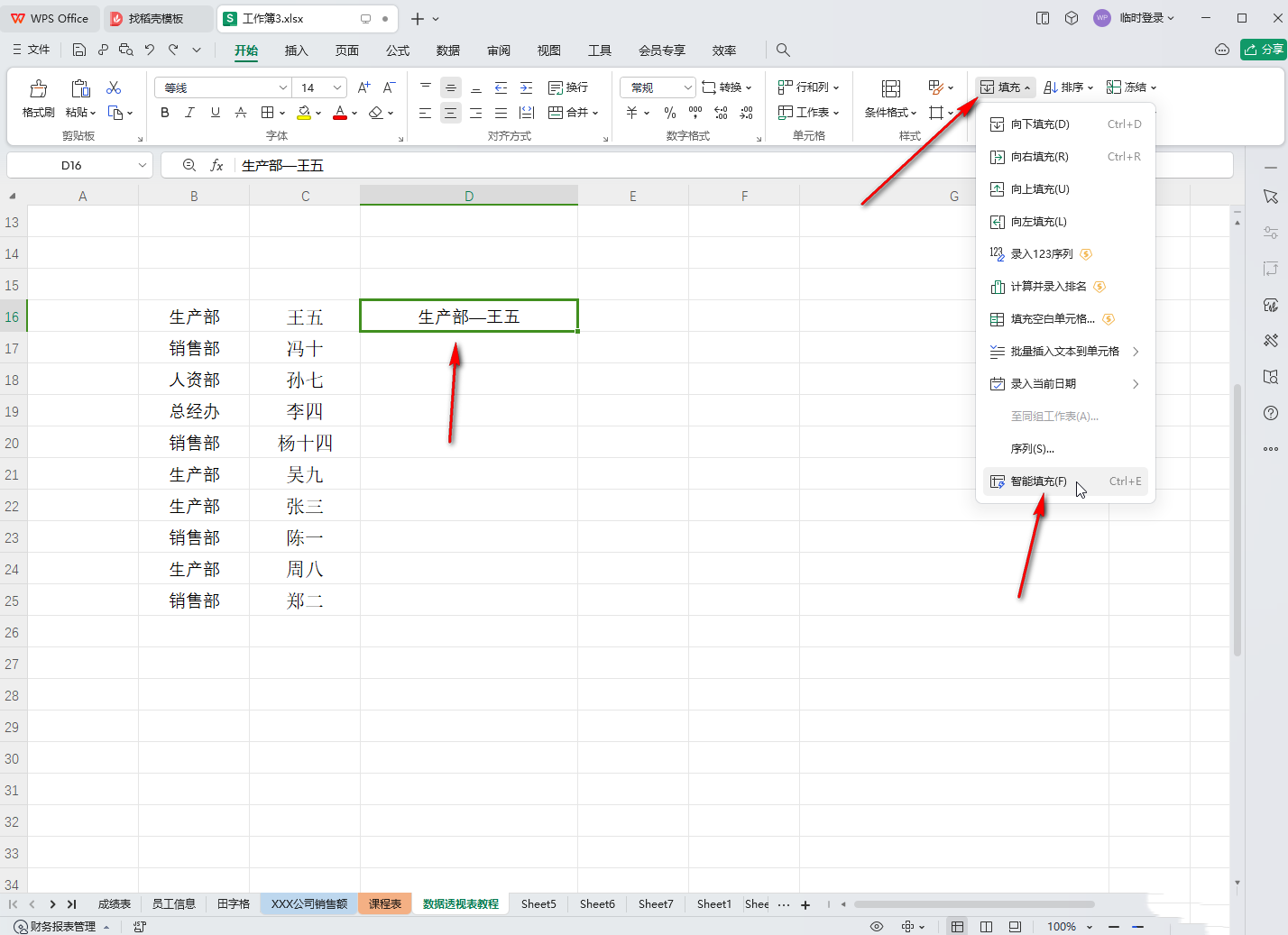This screenshot has height=935, width=1288.
Task: Click the cell name box showing D16
Action: pos(72,165)
